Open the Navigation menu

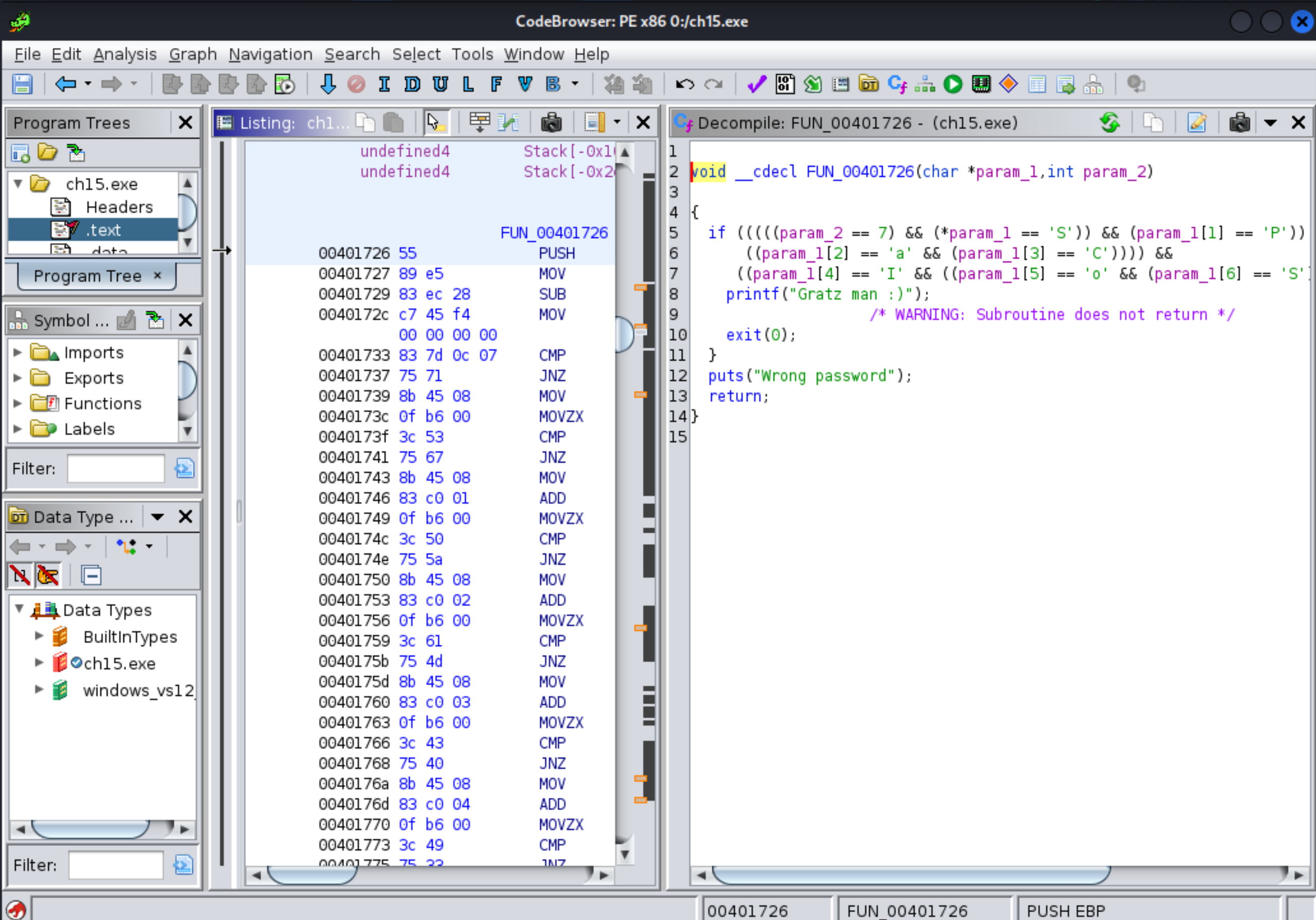(x=270, y=54)
